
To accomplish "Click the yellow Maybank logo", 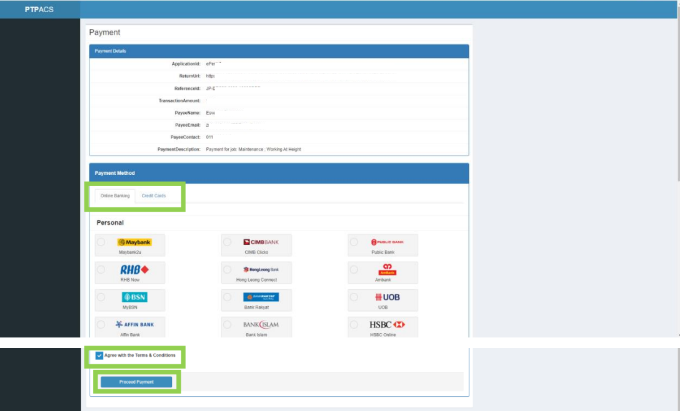I will 134,242.
